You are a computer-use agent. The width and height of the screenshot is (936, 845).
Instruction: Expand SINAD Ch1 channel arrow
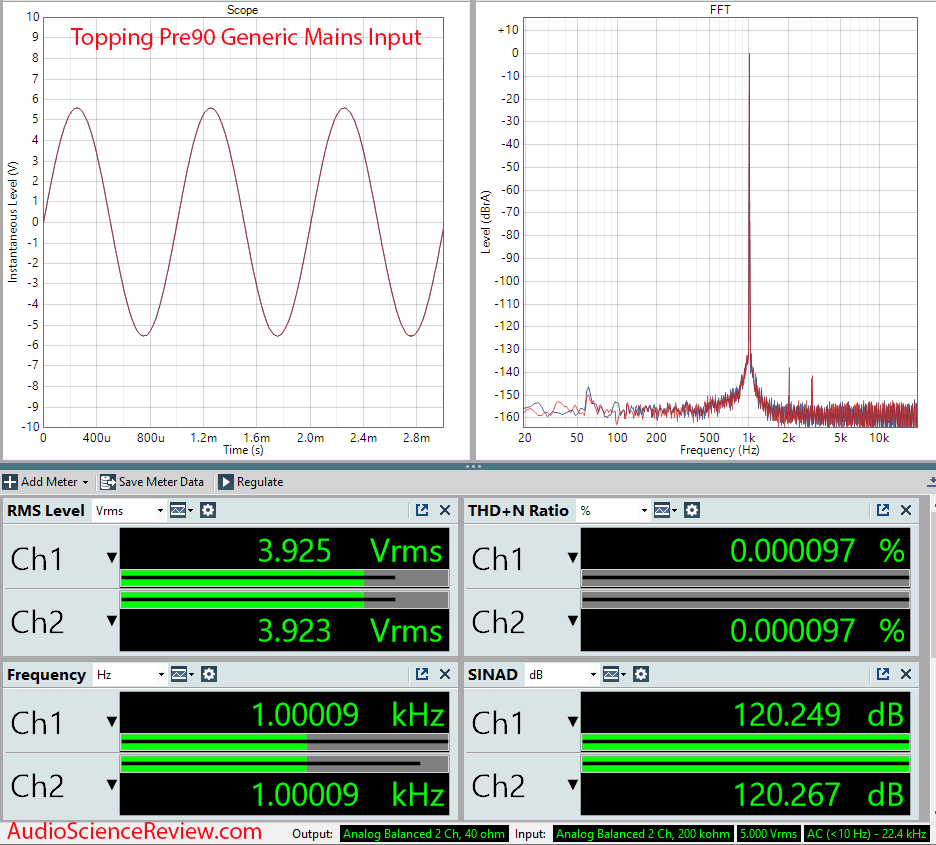coord(572,722)
